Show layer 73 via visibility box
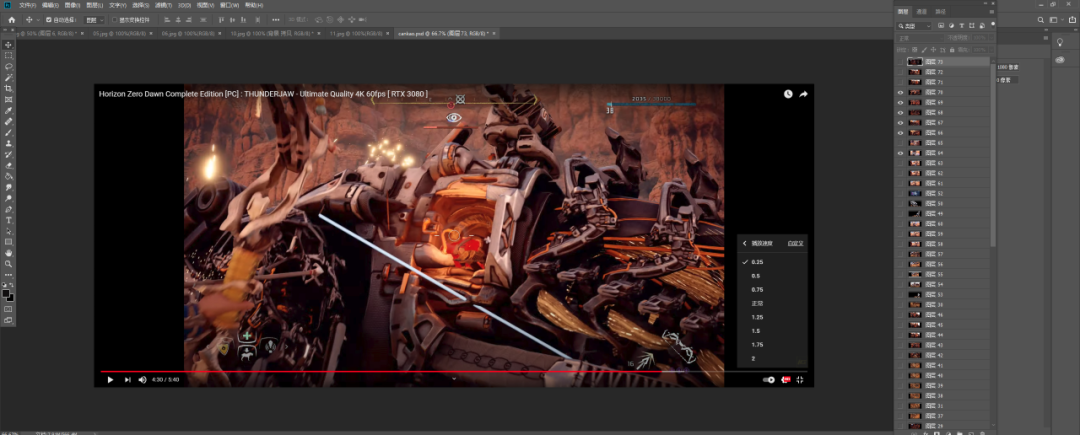Screen dimensions: 1080x435 click(x=900, y=61)
